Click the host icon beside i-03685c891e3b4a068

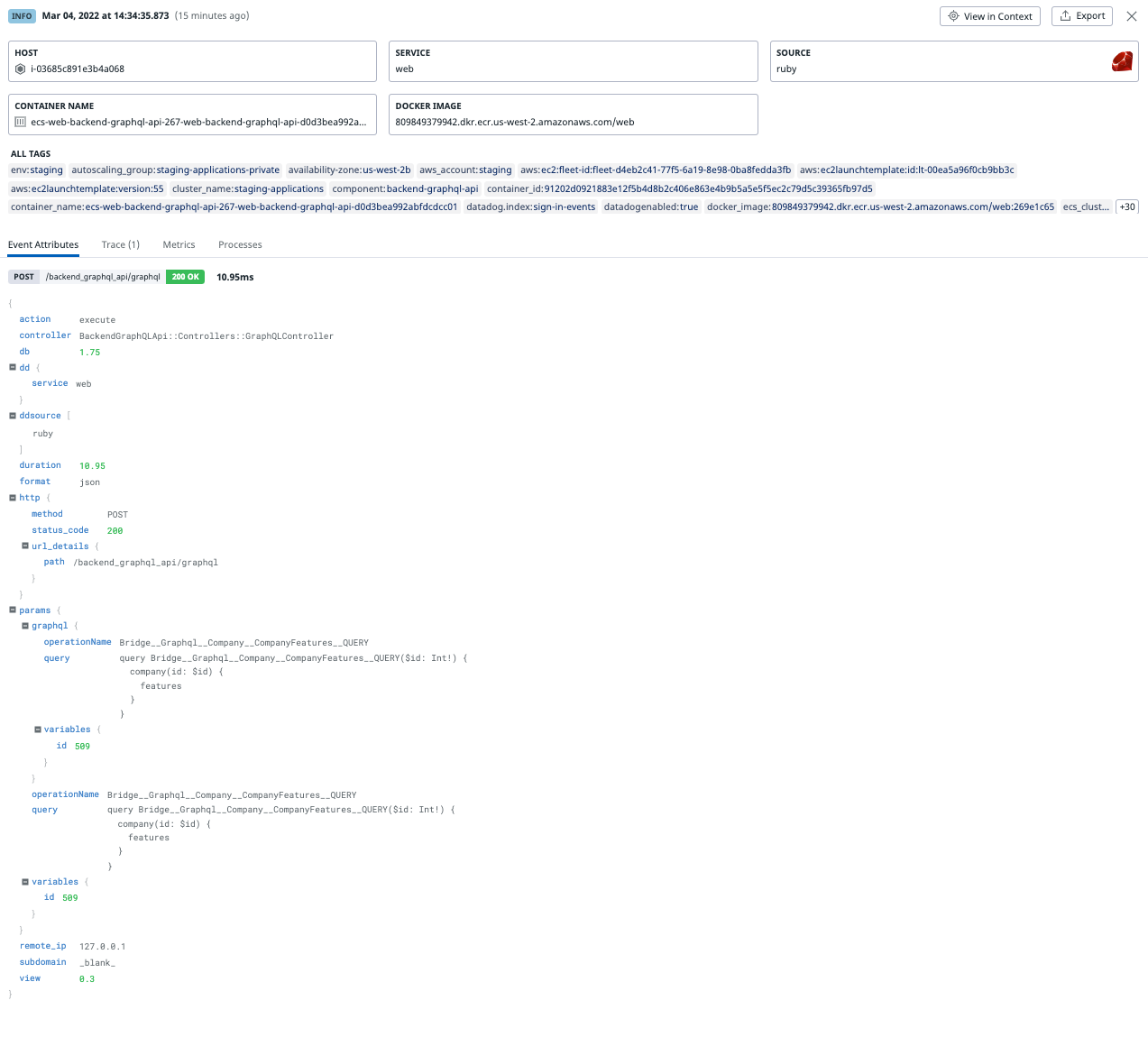[x=20, y=69]
